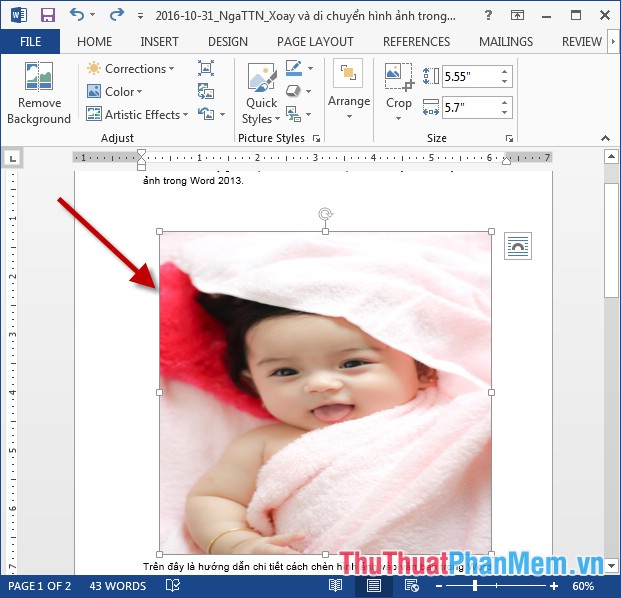
Task: Click the shape height field showing 5.55"
Action: [469, 76]
